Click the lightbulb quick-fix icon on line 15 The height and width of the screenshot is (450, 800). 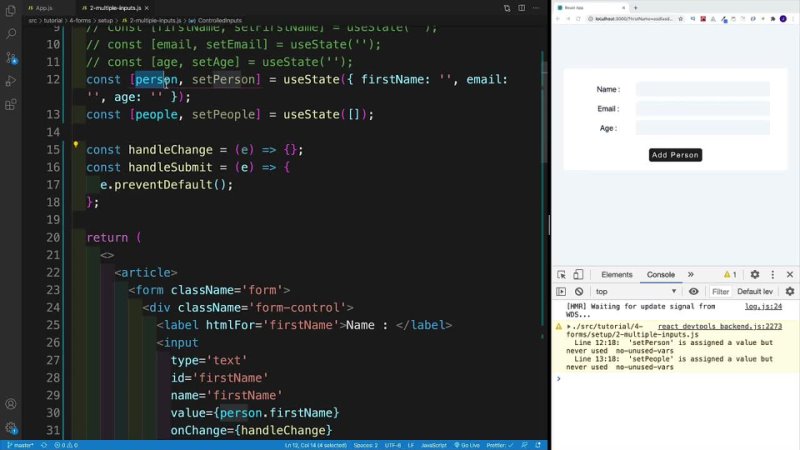tap(76, 145)
